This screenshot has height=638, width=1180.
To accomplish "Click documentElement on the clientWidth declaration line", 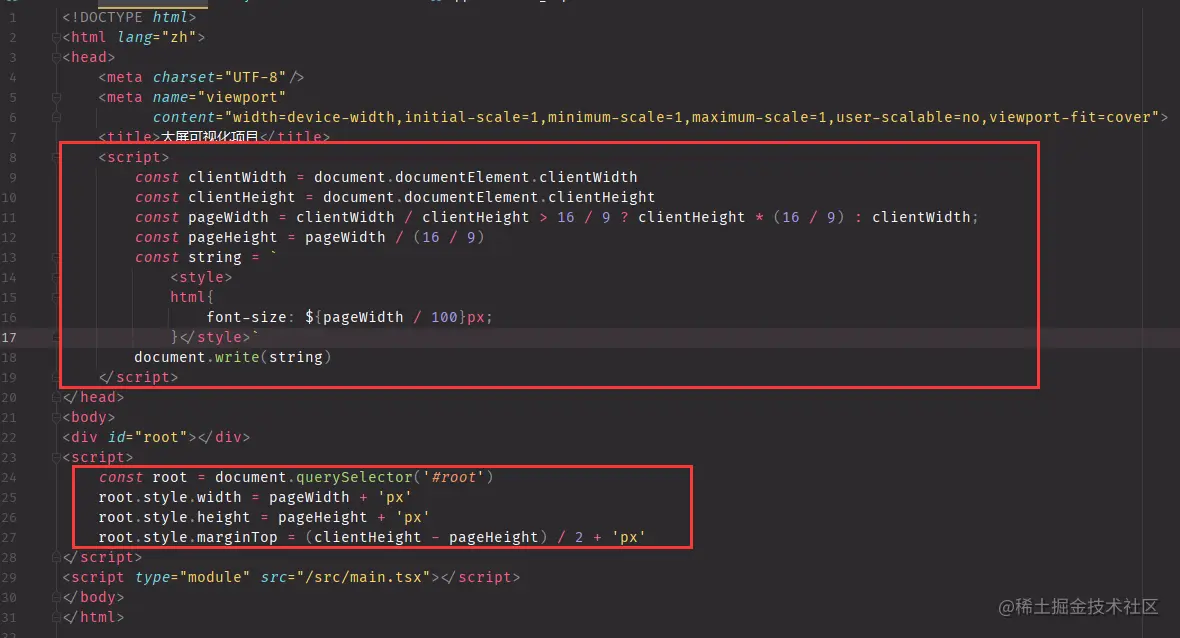I will pyautogui.click(x=463, y=177).
